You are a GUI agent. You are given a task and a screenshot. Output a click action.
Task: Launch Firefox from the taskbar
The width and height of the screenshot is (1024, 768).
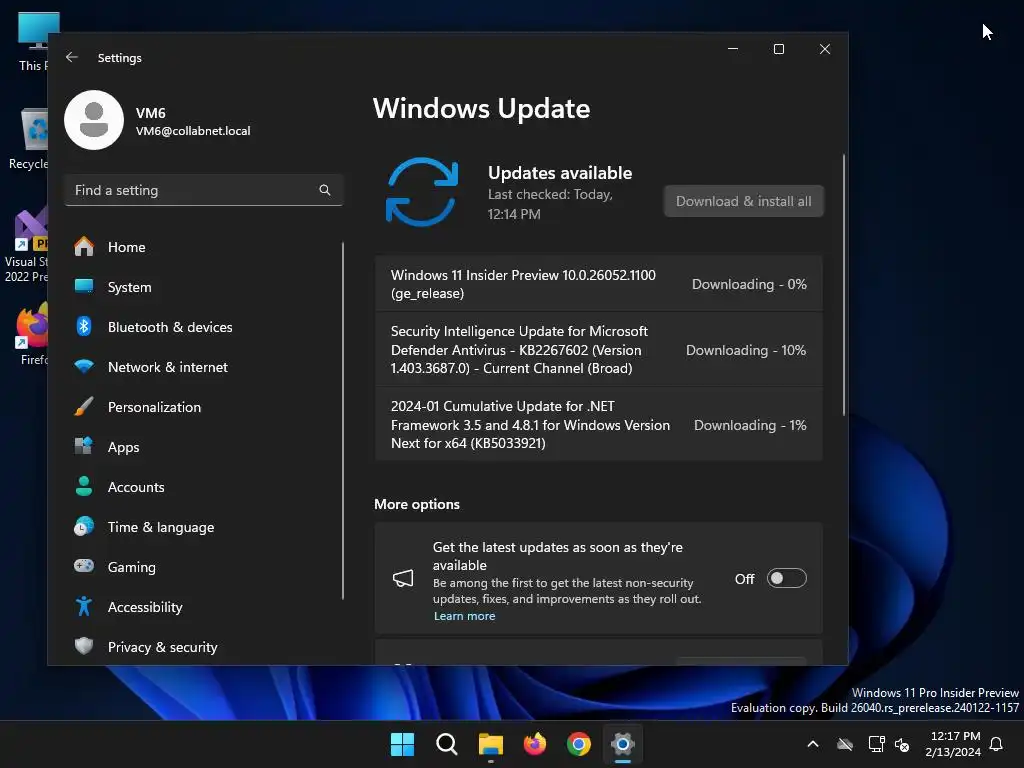[x=535, y=744]
